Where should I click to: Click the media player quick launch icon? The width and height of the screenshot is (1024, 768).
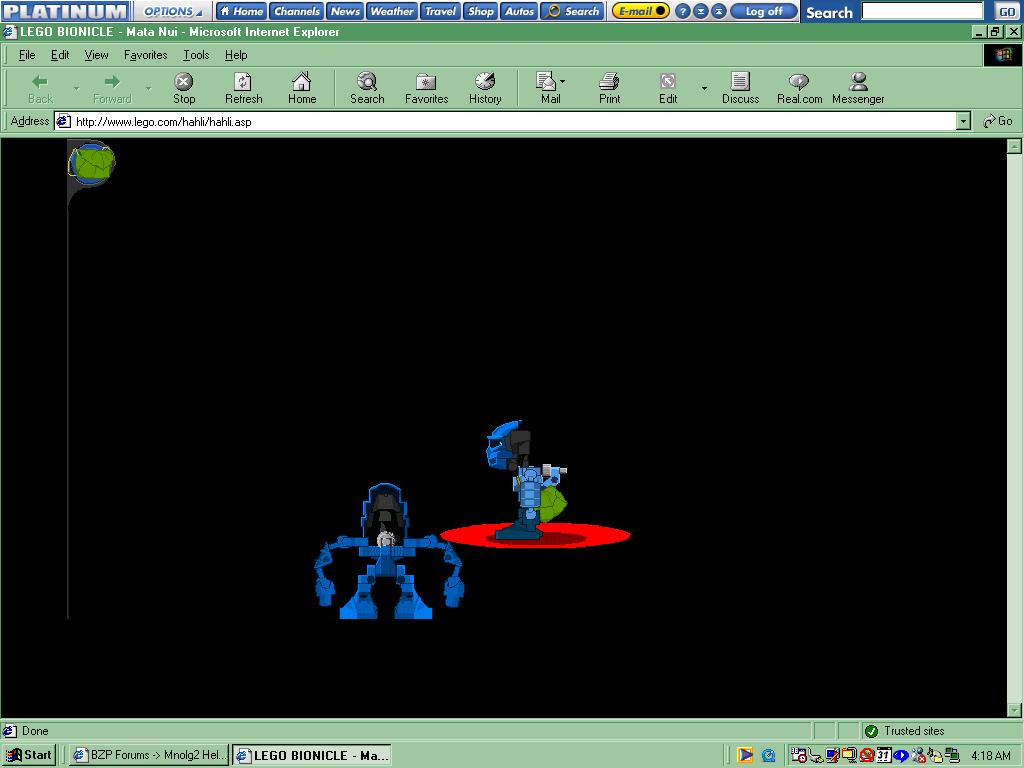[x=745, y=755]
